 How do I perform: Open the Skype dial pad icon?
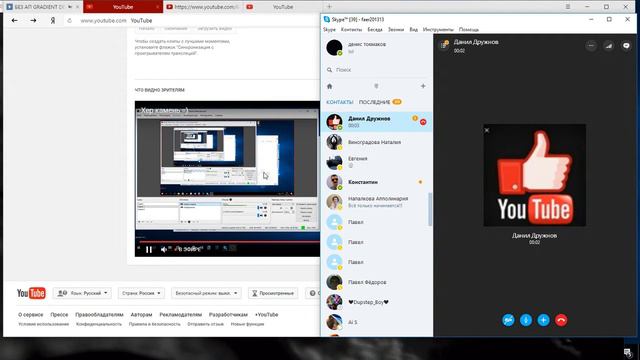pos(376,86)
